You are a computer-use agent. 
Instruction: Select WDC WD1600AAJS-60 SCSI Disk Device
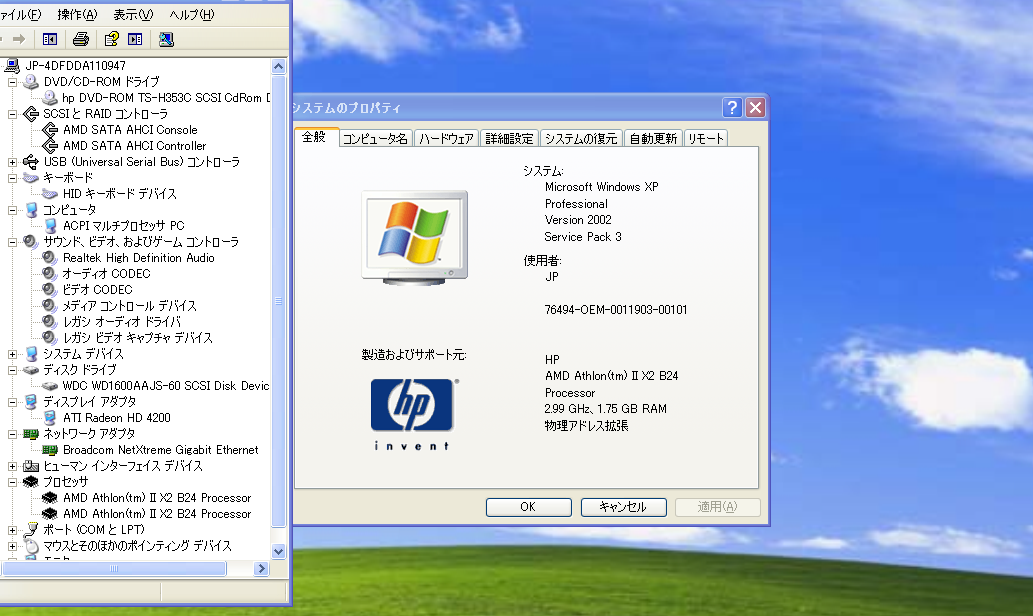point(166,386)
